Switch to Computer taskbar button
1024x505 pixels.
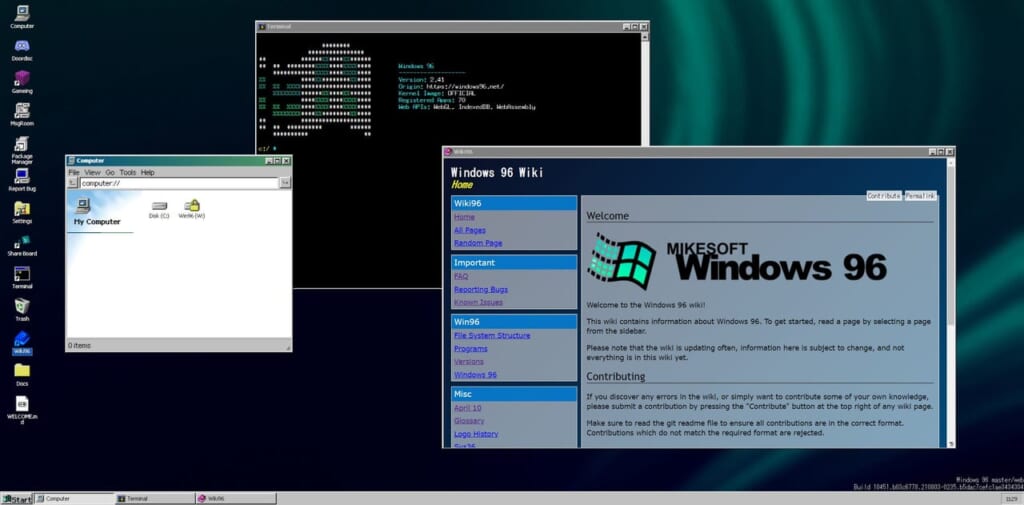click(74, 498)
